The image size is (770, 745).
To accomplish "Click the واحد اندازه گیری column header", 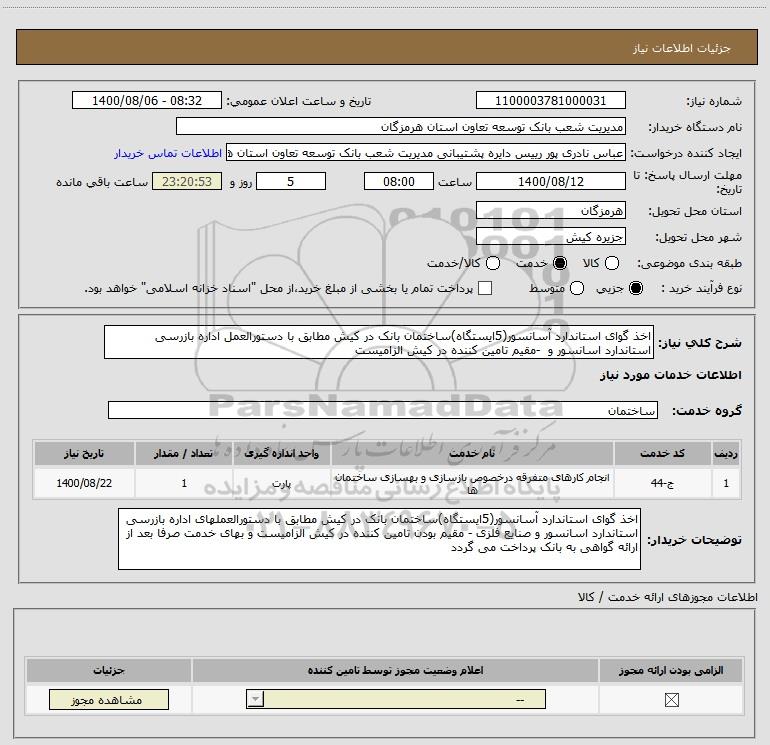I will pyautogui.click(x=281, y=453).
